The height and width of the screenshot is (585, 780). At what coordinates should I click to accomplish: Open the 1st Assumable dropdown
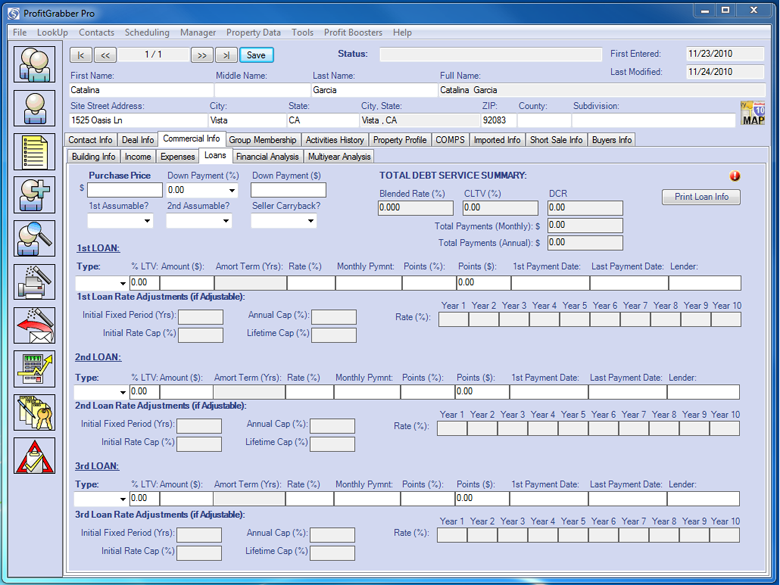(147, 221)
